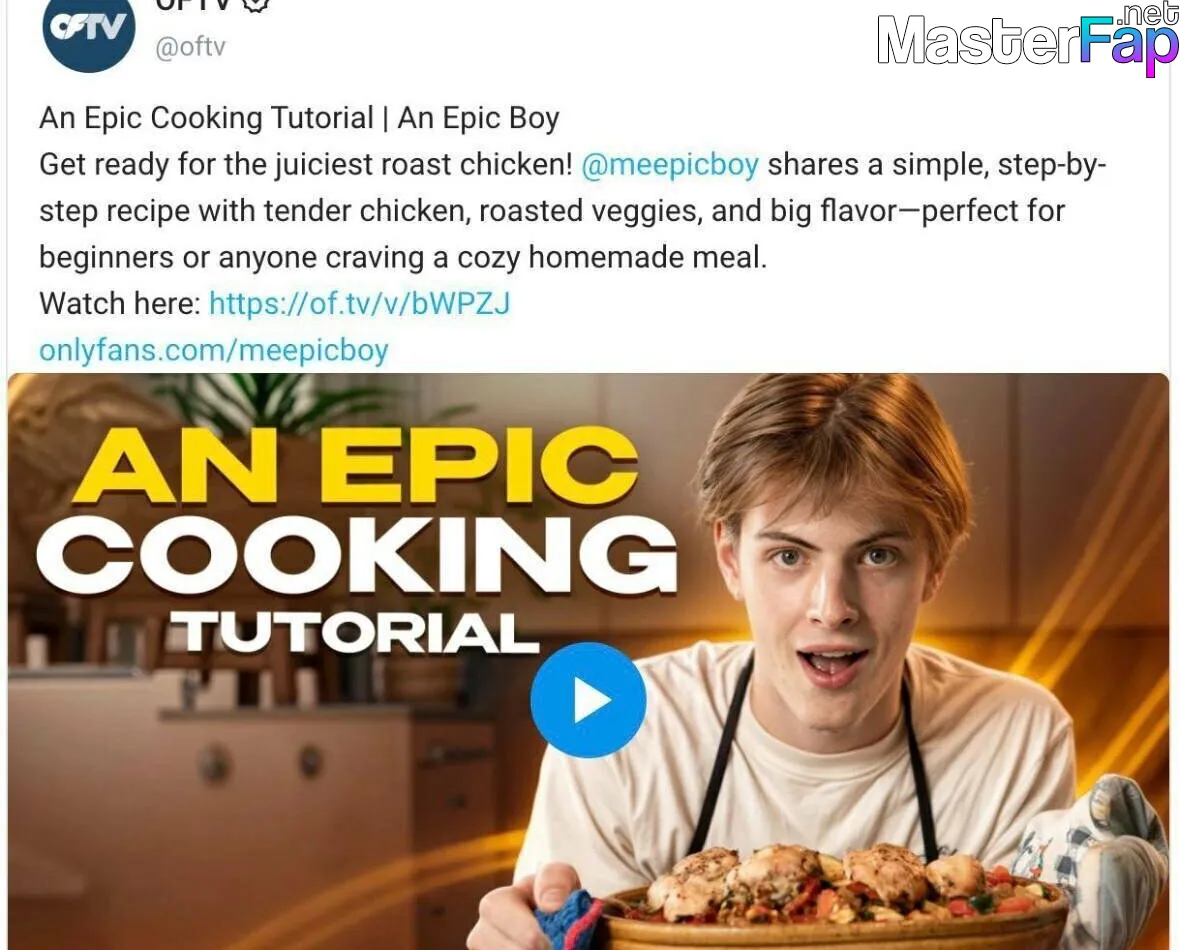Screen dimensions: 1179x950
Task: Click the yellow AN EPIC thumbnail text
Action: click(356, 465)
